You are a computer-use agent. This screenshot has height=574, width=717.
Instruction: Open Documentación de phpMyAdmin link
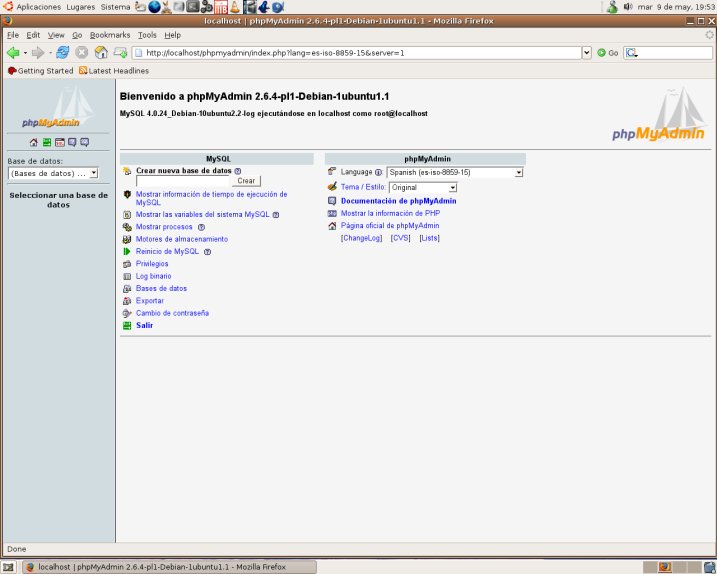click(x=399, y=201)
